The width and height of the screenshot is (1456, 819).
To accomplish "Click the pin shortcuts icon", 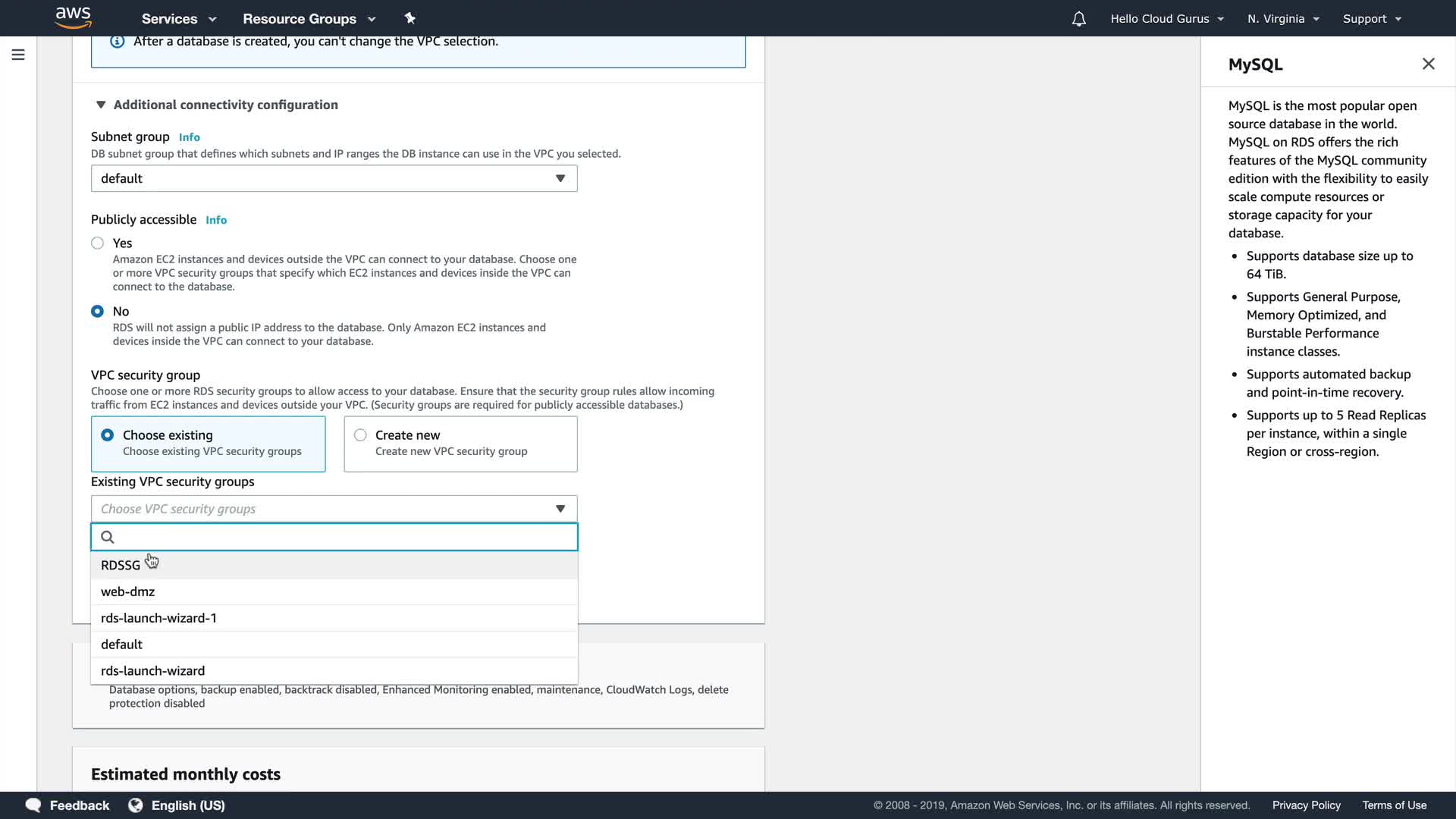I will pos(409,18).
